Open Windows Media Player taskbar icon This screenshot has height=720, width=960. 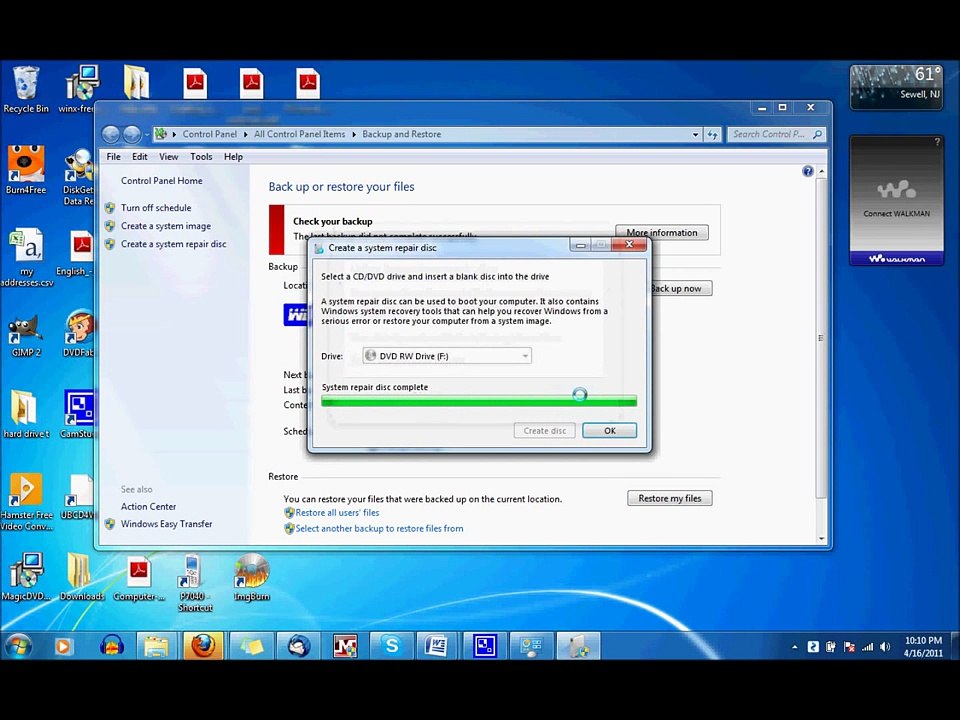(63, 646)
